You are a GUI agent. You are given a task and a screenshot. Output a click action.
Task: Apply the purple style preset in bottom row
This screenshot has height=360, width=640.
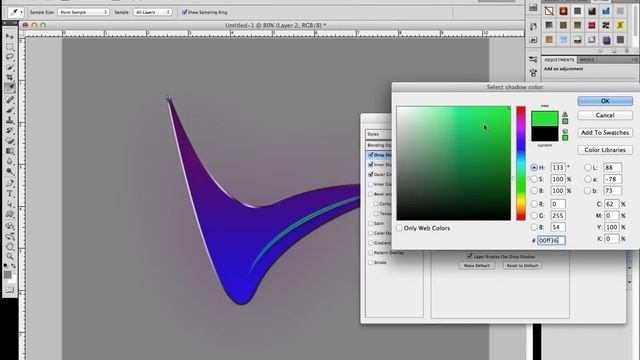(606, 40)
